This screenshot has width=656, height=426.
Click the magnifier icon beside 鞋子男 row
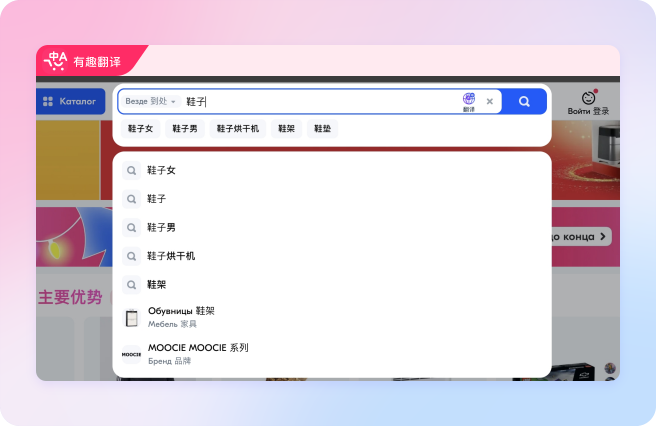[x=131, y=228]
